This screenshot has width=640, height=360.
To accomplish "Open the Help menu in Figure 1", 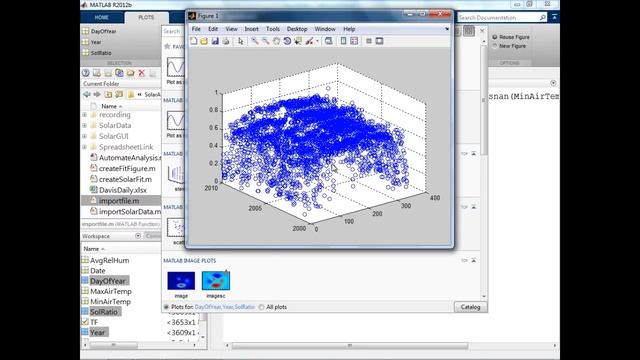I will [349, 29].
